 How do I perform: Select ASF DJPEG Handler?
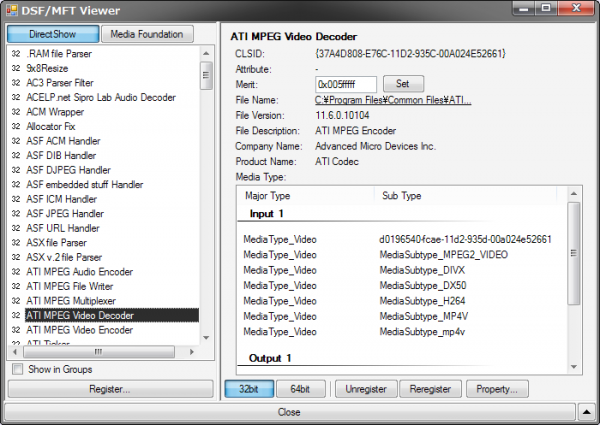pos(103,170)
